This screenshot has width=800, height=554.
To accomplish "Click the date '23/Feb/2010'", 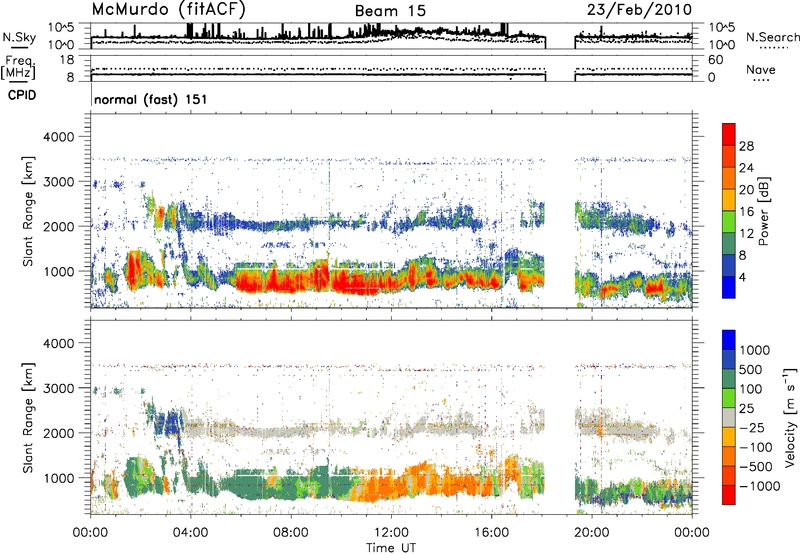I will click(639, 10).
